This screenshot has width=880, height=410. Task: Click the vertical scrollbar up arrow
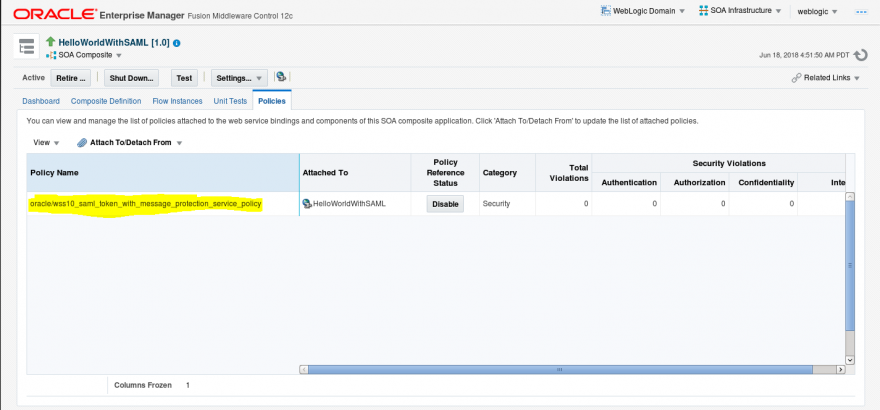coord(850,197)
